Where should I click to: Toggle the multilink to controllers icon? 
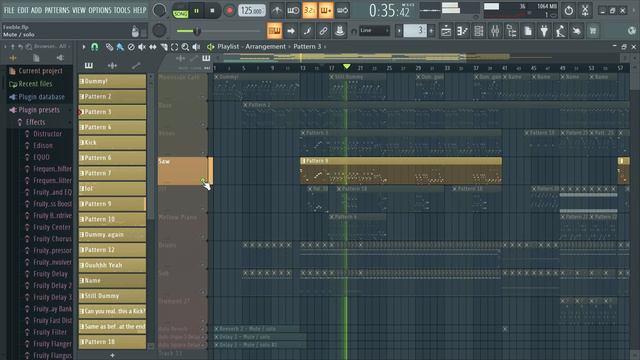(323, 31)
